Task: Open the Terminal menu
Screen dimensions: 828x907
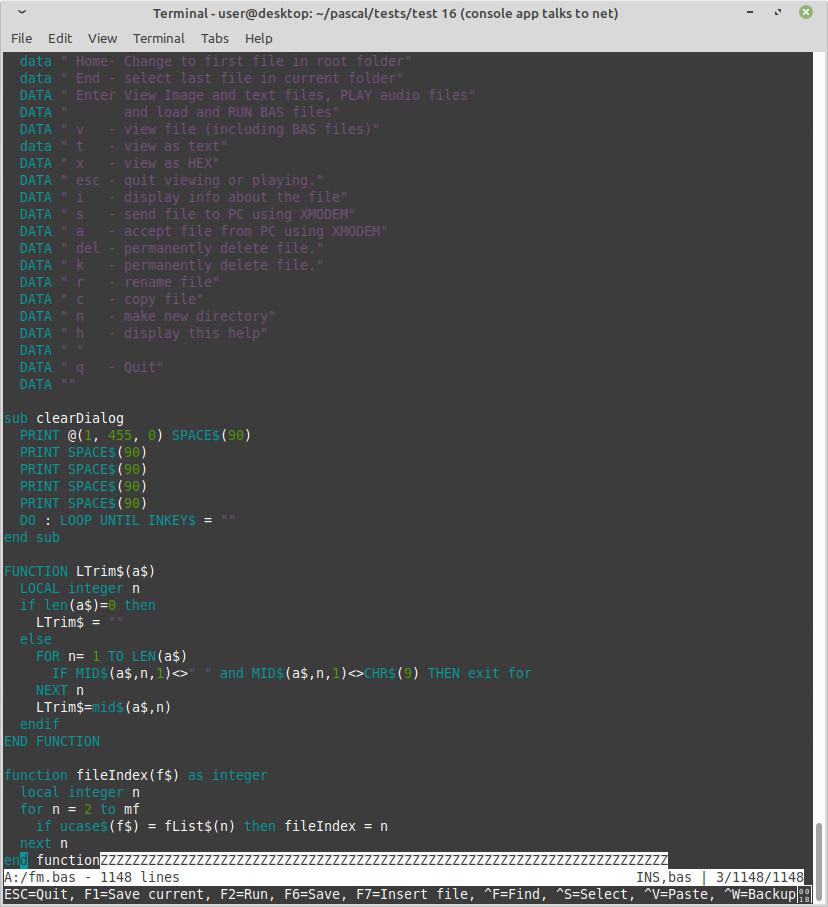Action: 158,38
